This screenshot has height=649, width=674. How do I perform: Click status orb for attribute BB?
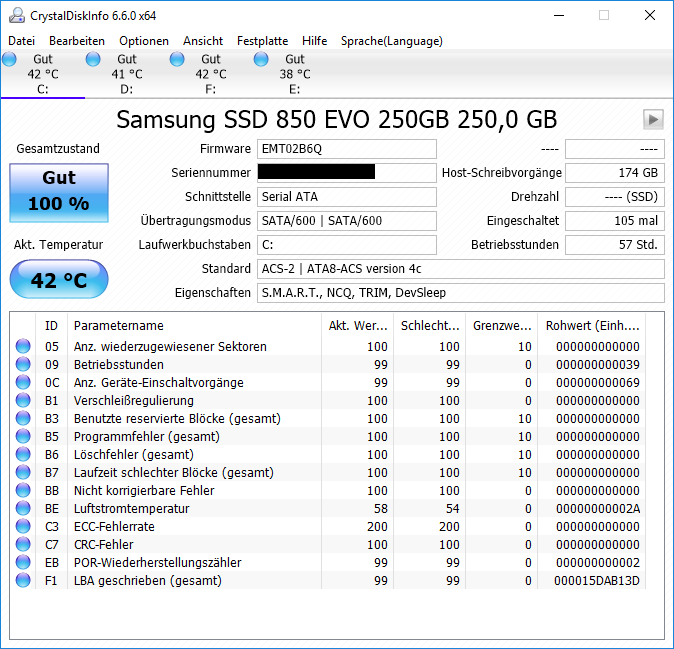point(23,491)
